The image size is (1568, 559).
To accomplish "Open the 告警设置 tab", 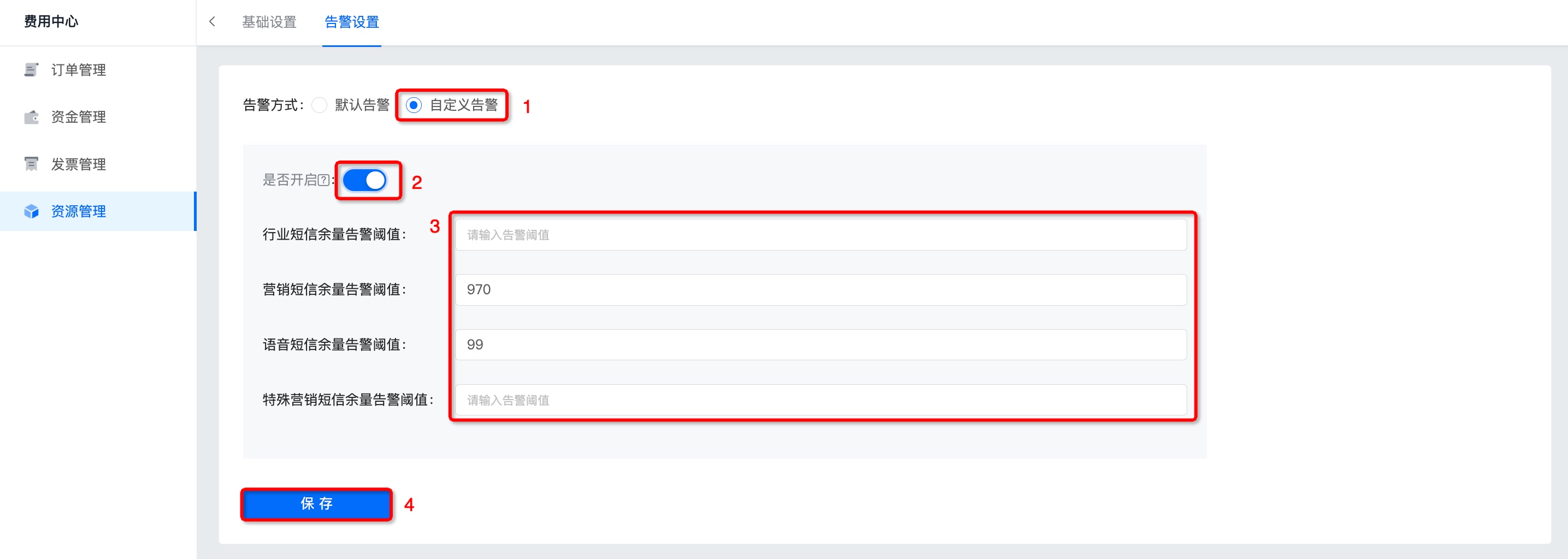I will pyautogui.click(x=351, y=22).
